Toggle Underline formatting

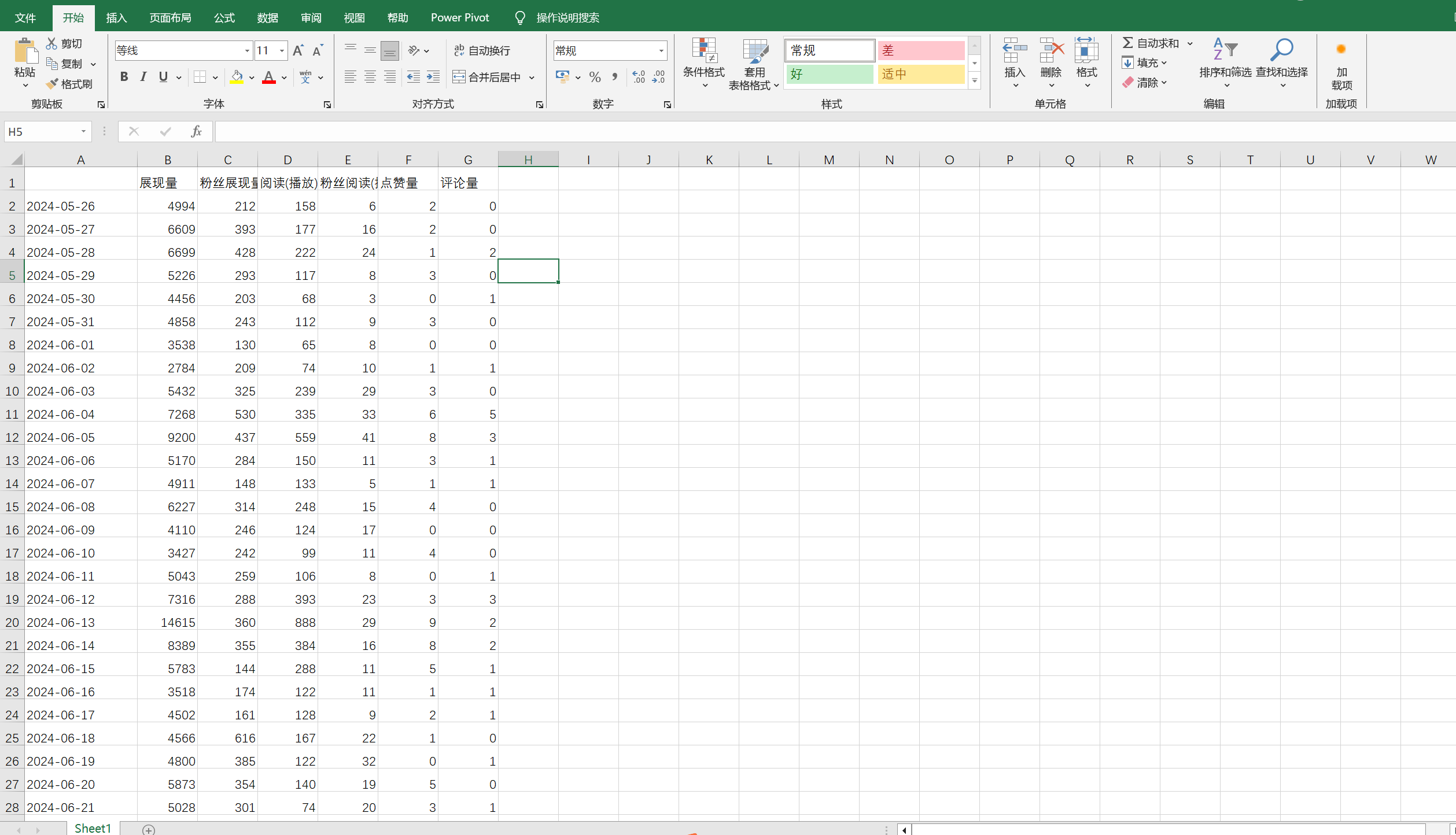coord(164,77)
